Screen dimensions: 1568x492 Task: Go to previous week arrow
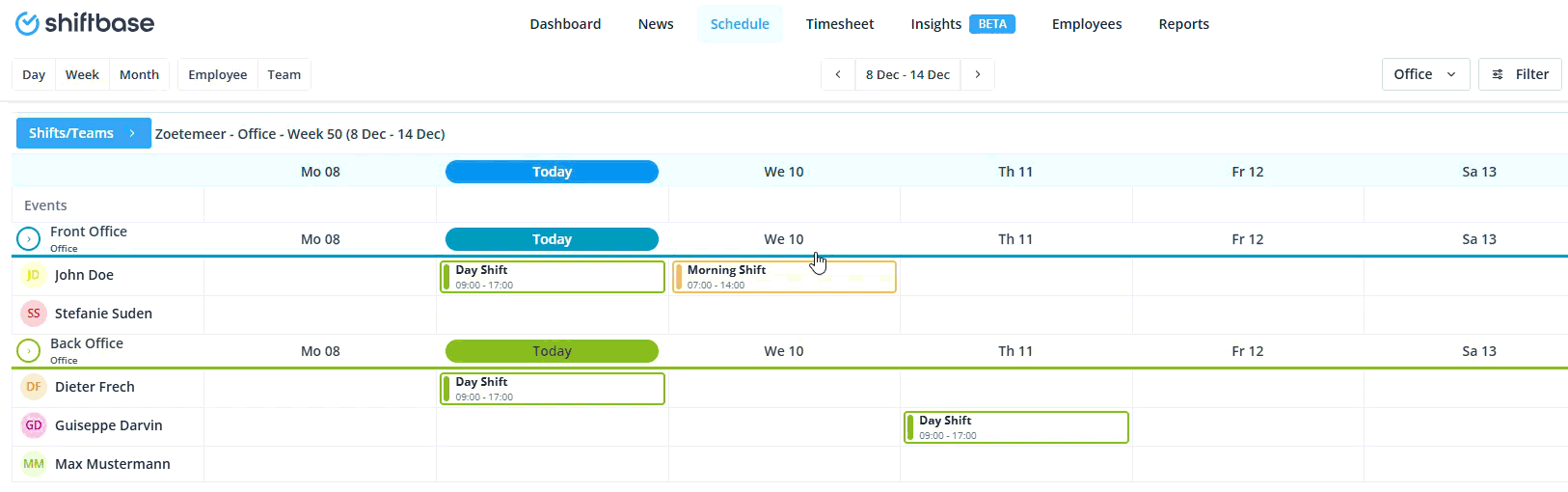click(x=838, y=74)
